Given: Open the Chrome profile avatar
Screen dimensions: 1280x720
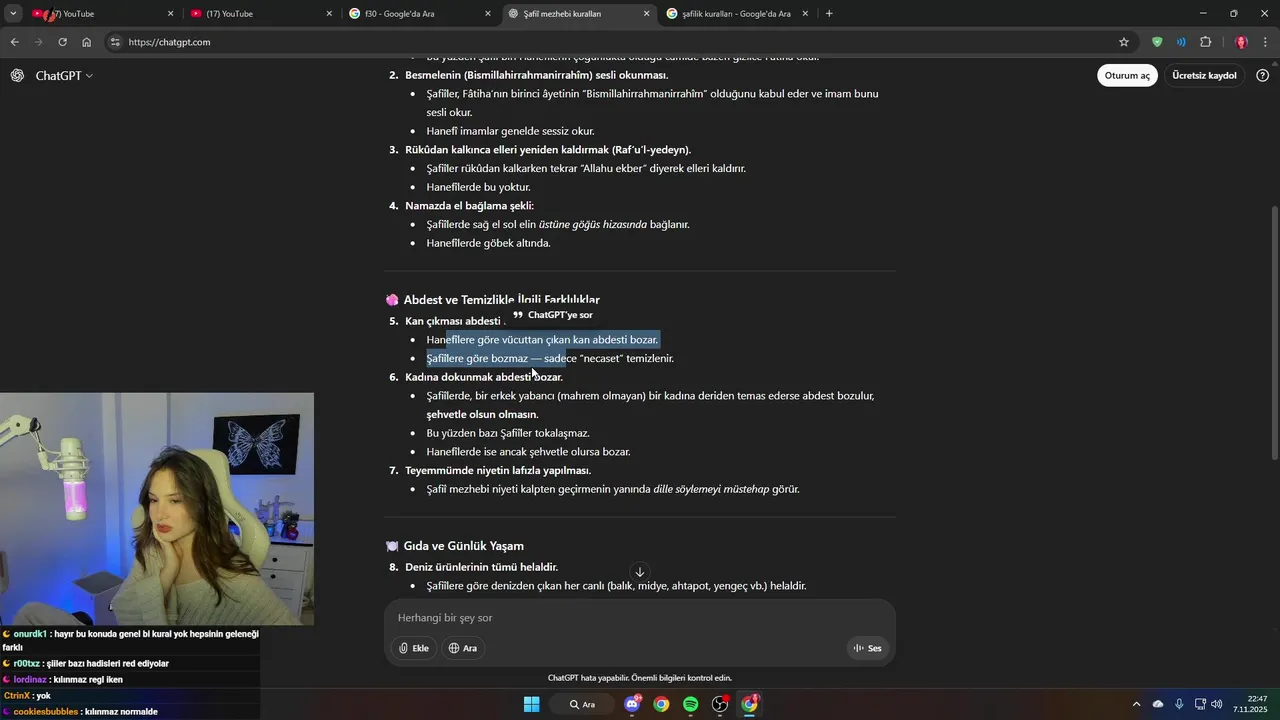Looking at the screenshot, I should click(x=1241, y=42).
